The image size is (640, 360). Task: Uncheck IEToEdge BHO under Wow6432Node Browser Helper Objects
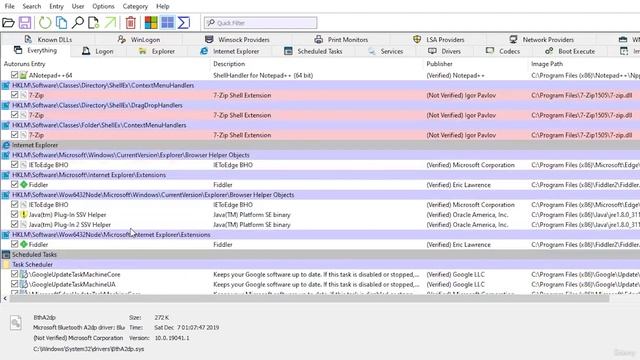(x=15, y=204)
